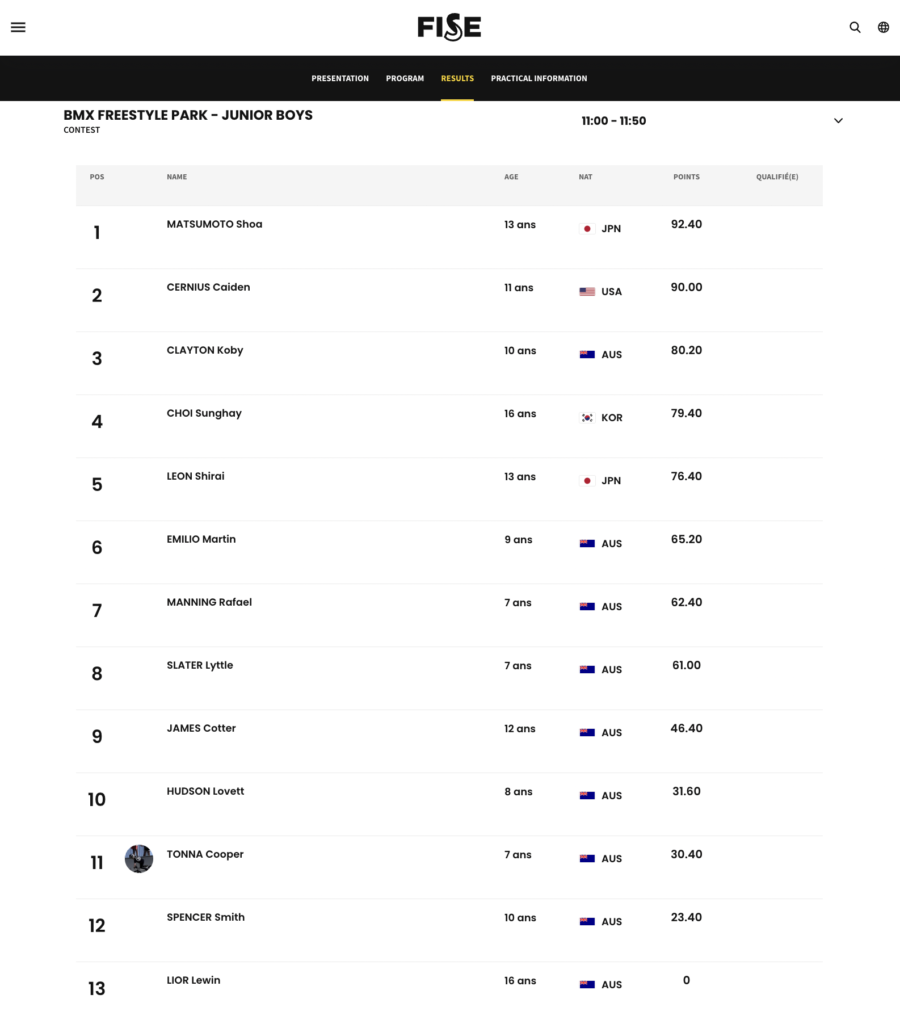Click the USA flag icon
The height and width of the screenshot is (1024, 900).
[x=587, y=292]
